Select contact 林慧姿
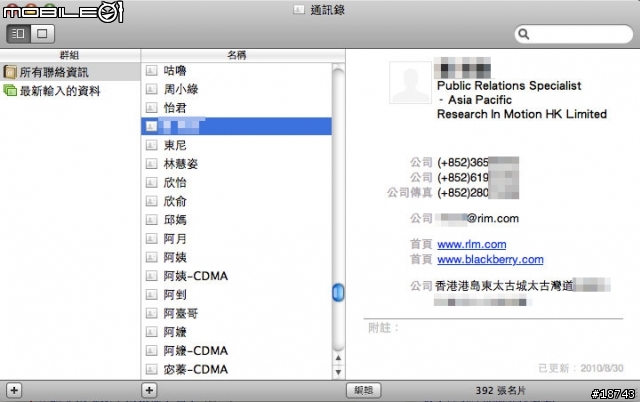The width and height of the screenshot is (640, 402). [x=236, y=164]
